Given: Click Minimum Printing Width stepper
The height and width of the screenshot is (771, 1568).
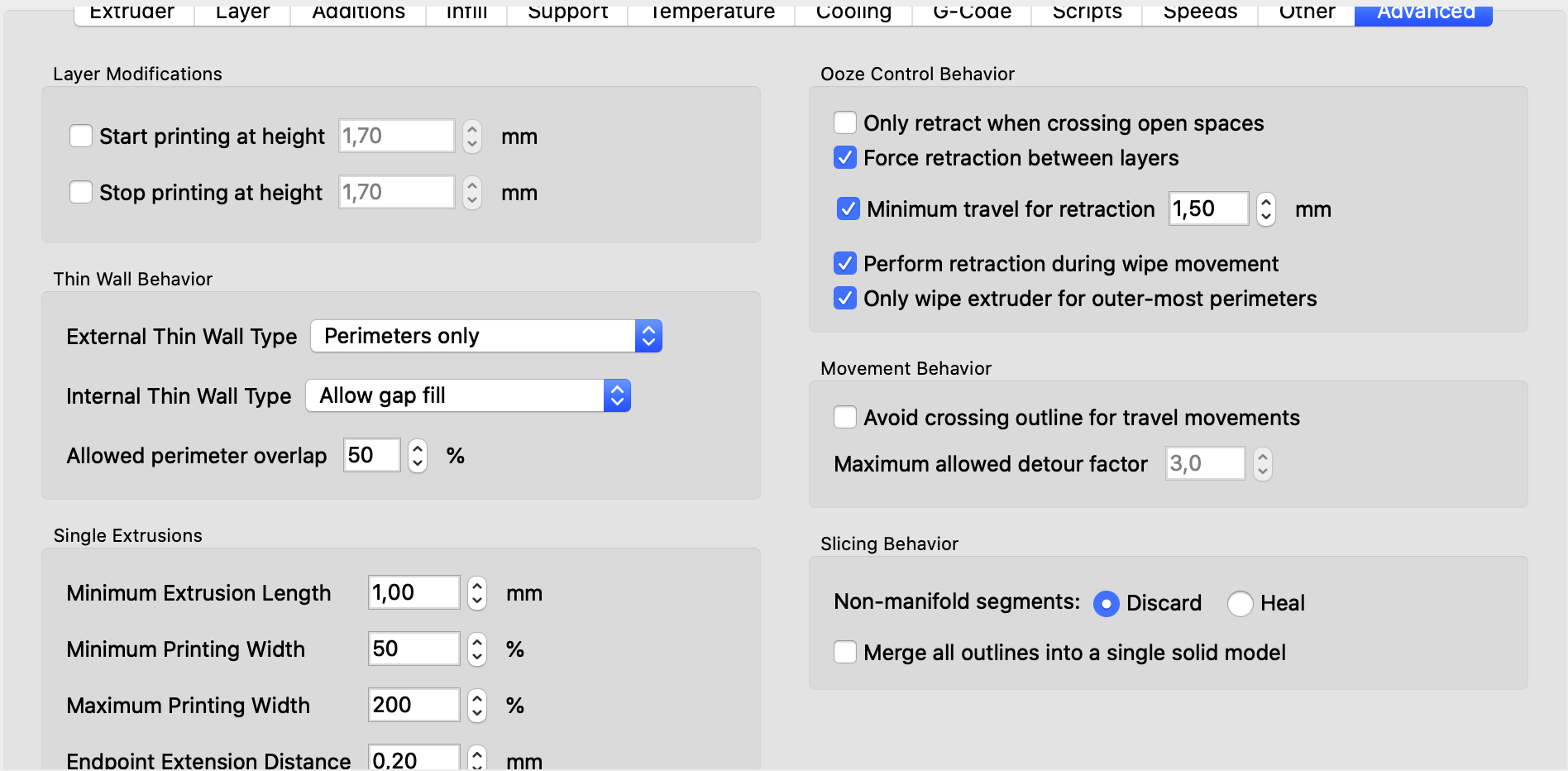Looking at the screenshot, I should pyautogui.click(x=477, y=649).
